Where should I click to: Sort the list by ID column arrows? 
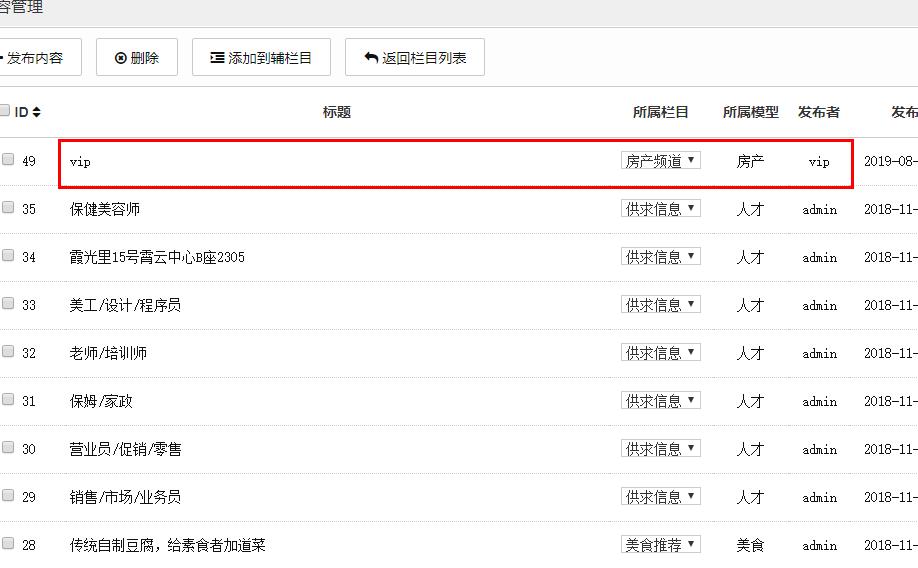(37, 112)
